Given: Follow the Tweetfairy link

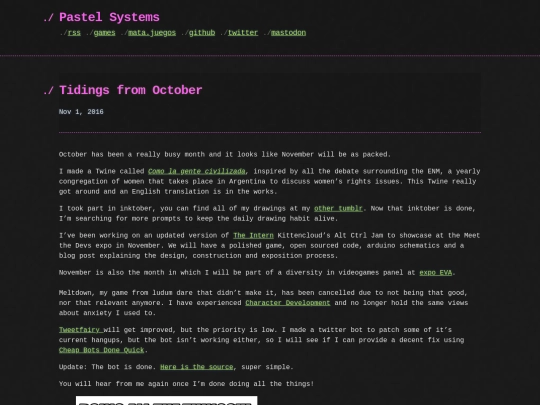Looking at the screenshot, I should pyautogui.click(x=81, y=330).
